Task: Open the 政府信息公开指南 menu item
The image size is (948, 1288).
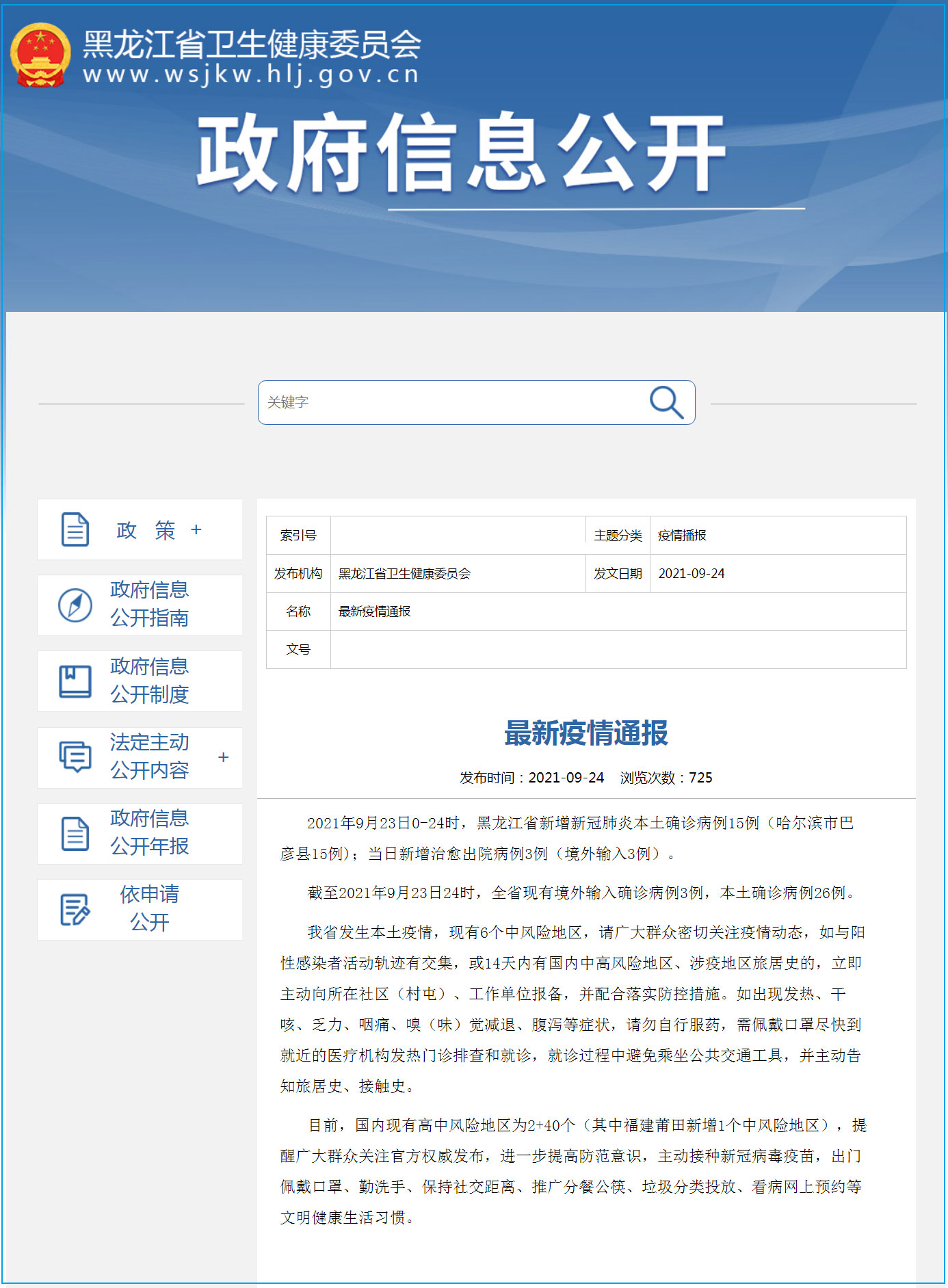Action: pos(149,604)
